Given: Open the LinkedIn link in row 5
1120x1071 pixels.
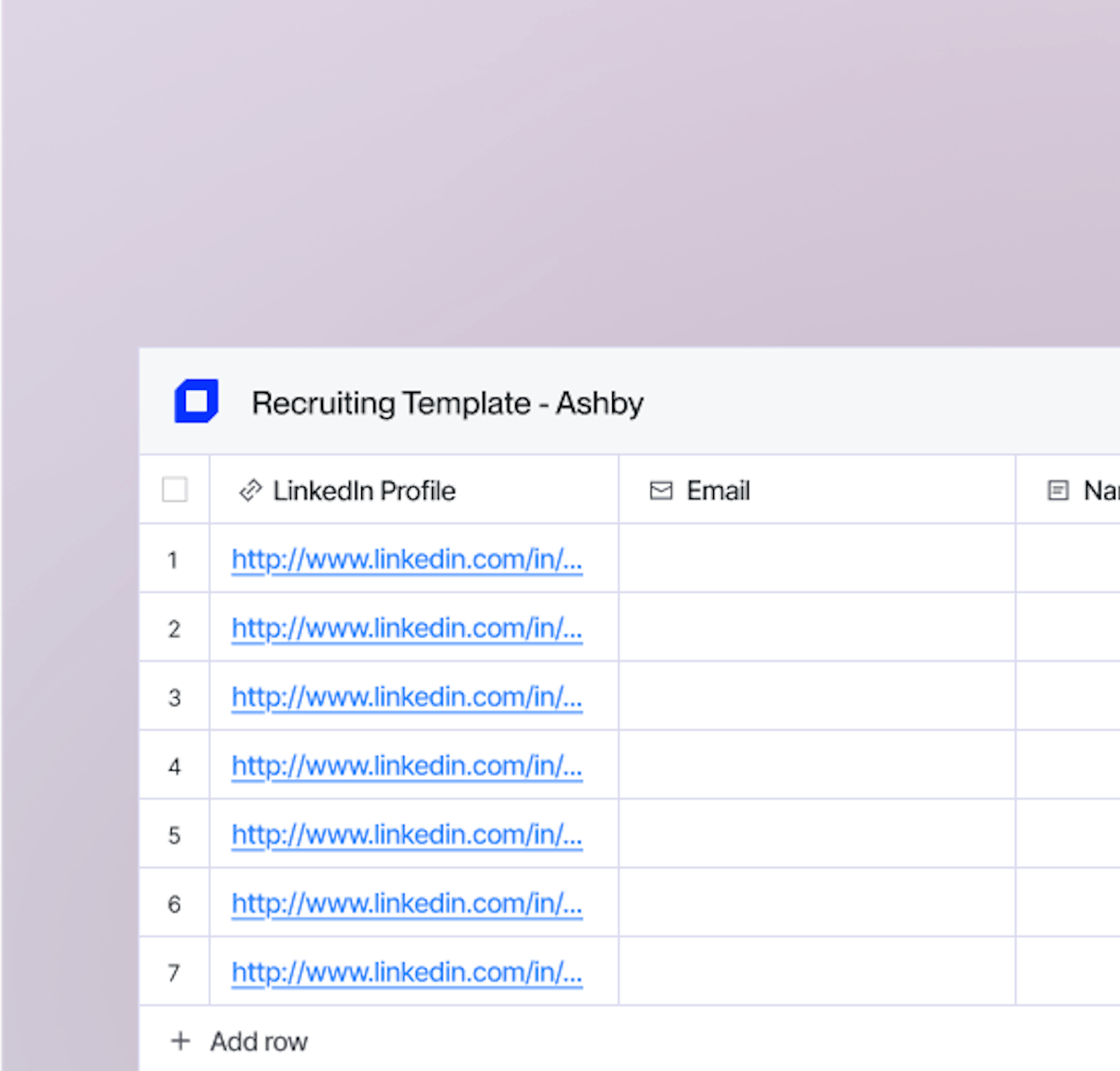Looking at the screenshot, I should pyautogui.click(x=407, y=835).
